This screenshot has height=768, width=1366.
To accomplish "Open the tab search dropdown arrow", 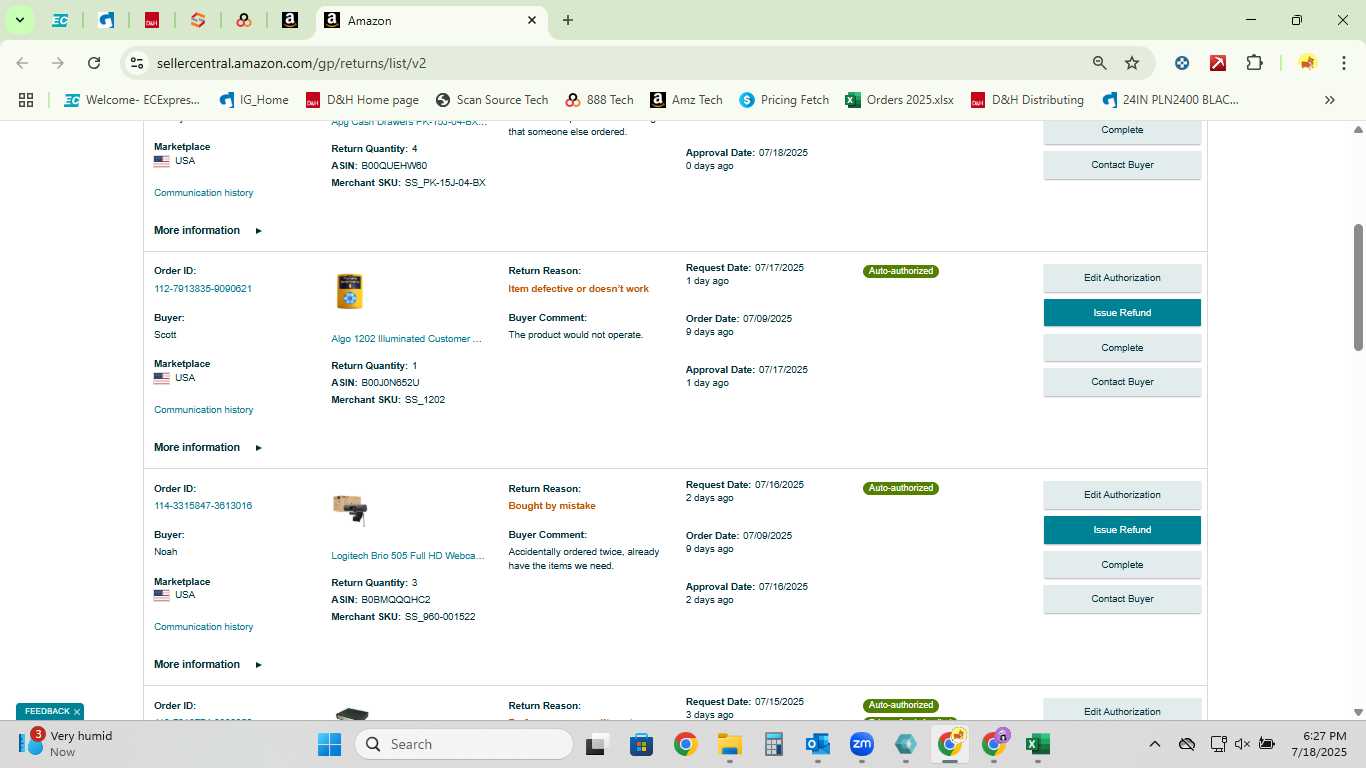I will [19, 20].
